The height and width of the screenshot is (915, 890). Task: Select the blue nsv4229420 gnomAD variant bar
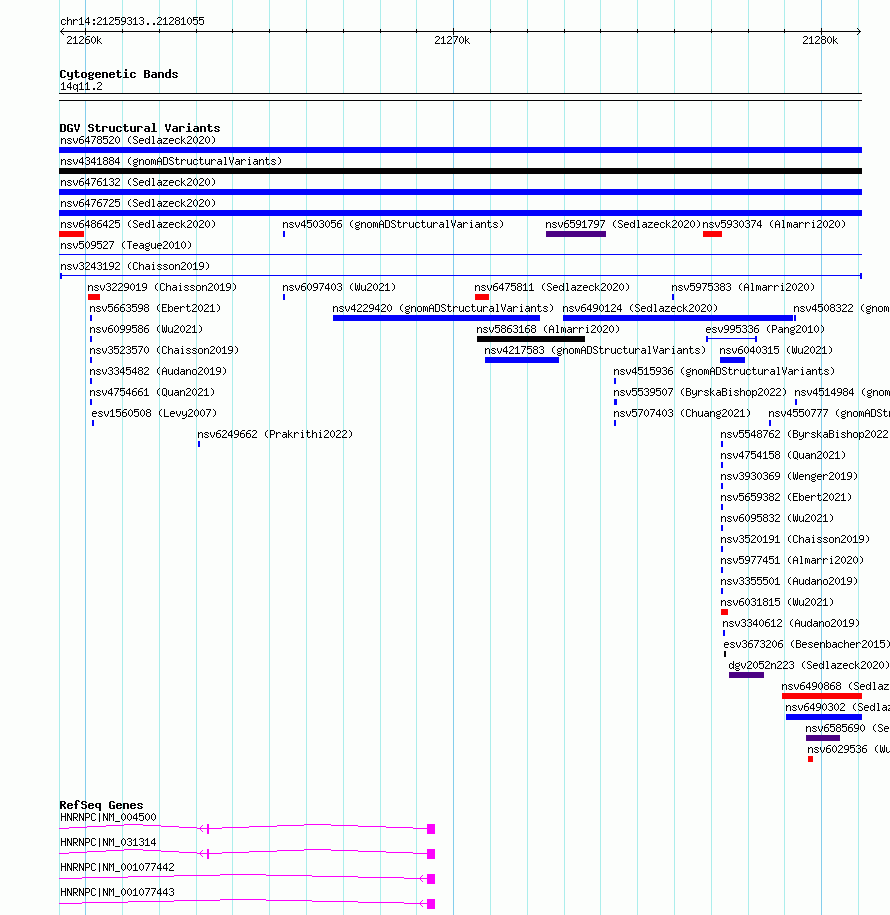[437, 318]
